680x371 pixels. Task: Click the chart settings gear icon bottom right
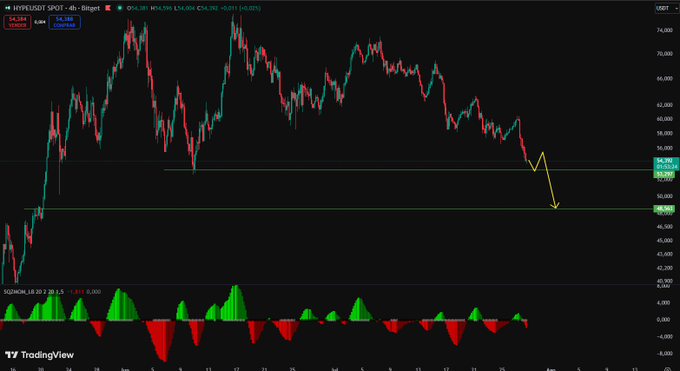[x=667, y=369]
